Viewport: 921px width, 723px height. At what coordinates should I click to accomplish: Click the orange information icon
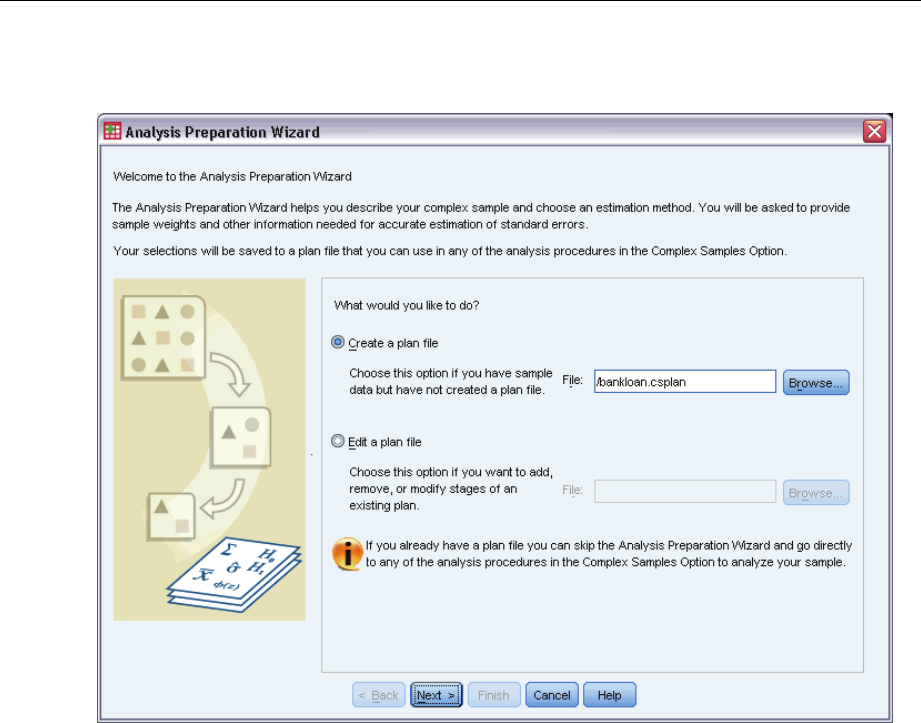tap(347, 554)
